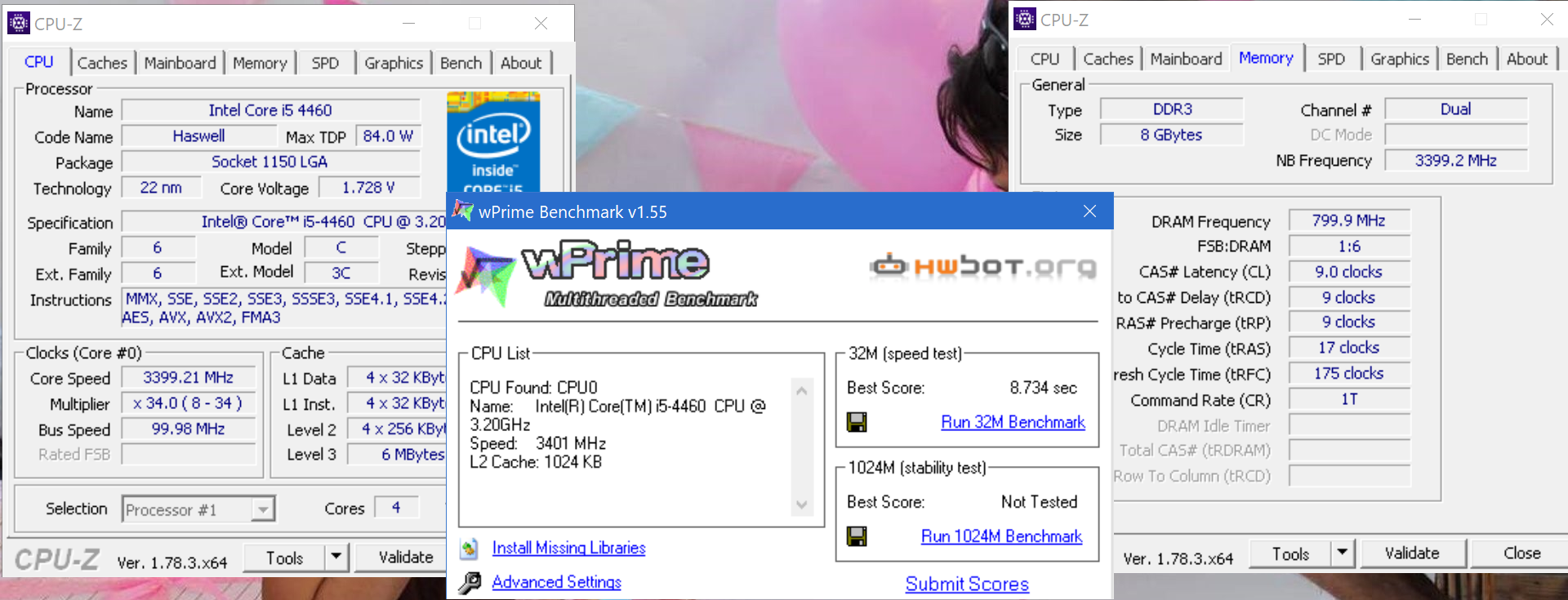Save the 32M score with floppy icon

point(857,422)
